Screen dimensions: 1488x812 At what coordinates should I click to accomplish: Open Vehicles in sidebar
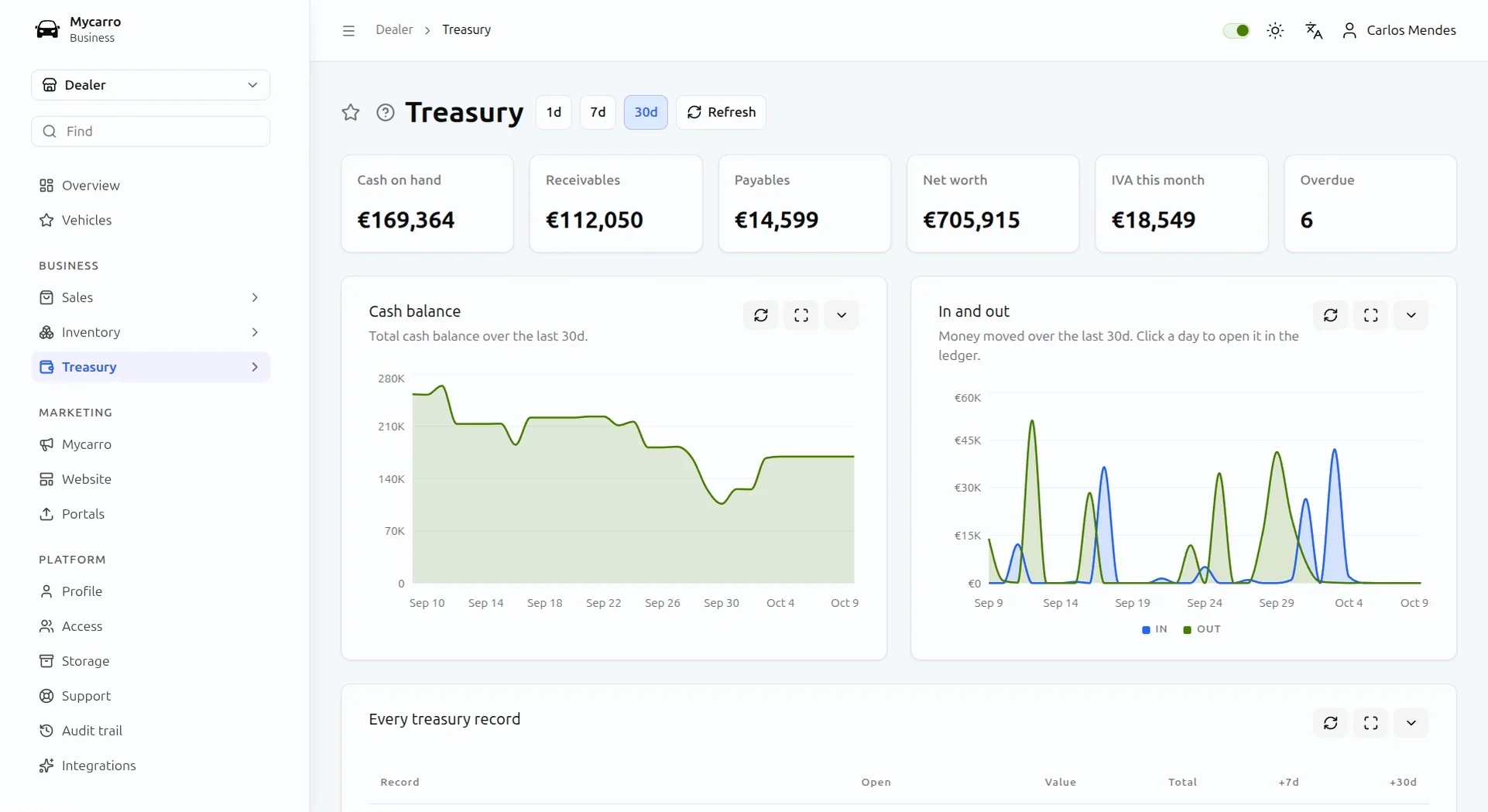click(x=151, y=221)
